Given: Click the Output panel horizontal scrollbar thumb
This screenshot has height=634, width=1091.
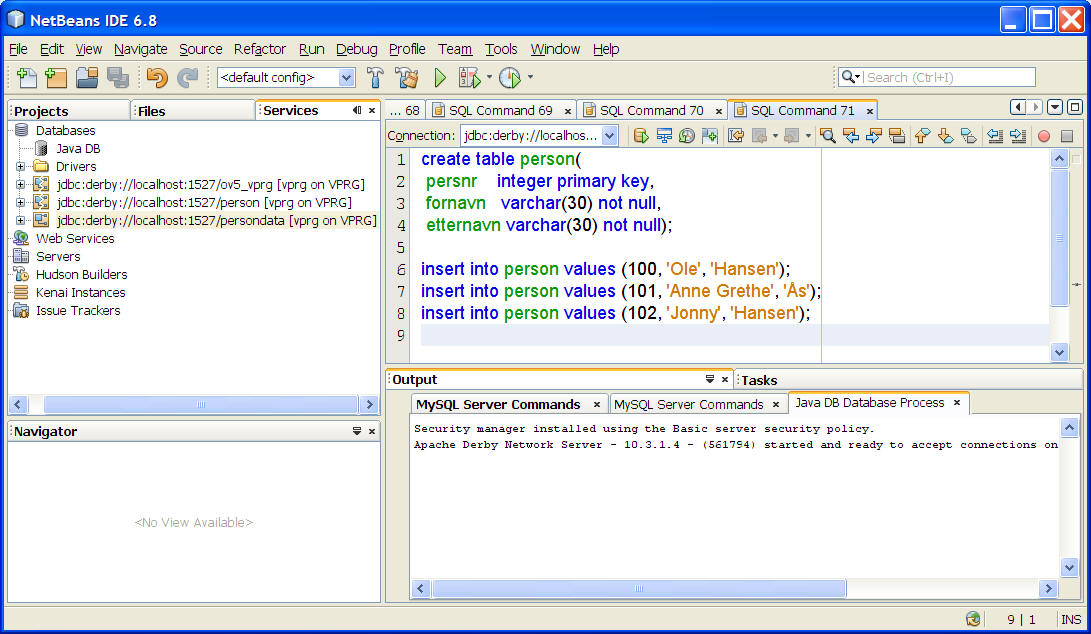Looking at the screenshot, I should [639, 589].
